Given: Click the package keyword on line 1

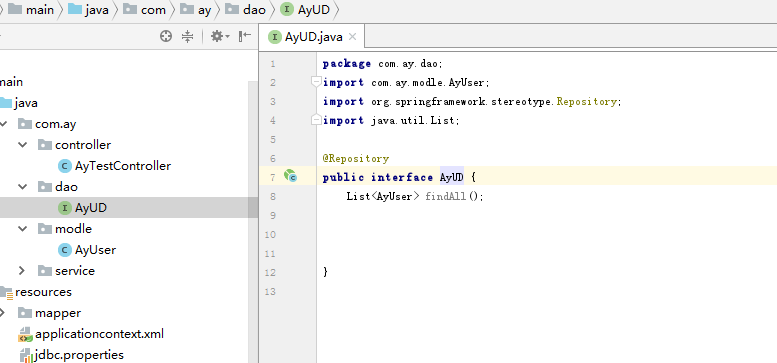Looking at the screenshot, I should 346,64.
